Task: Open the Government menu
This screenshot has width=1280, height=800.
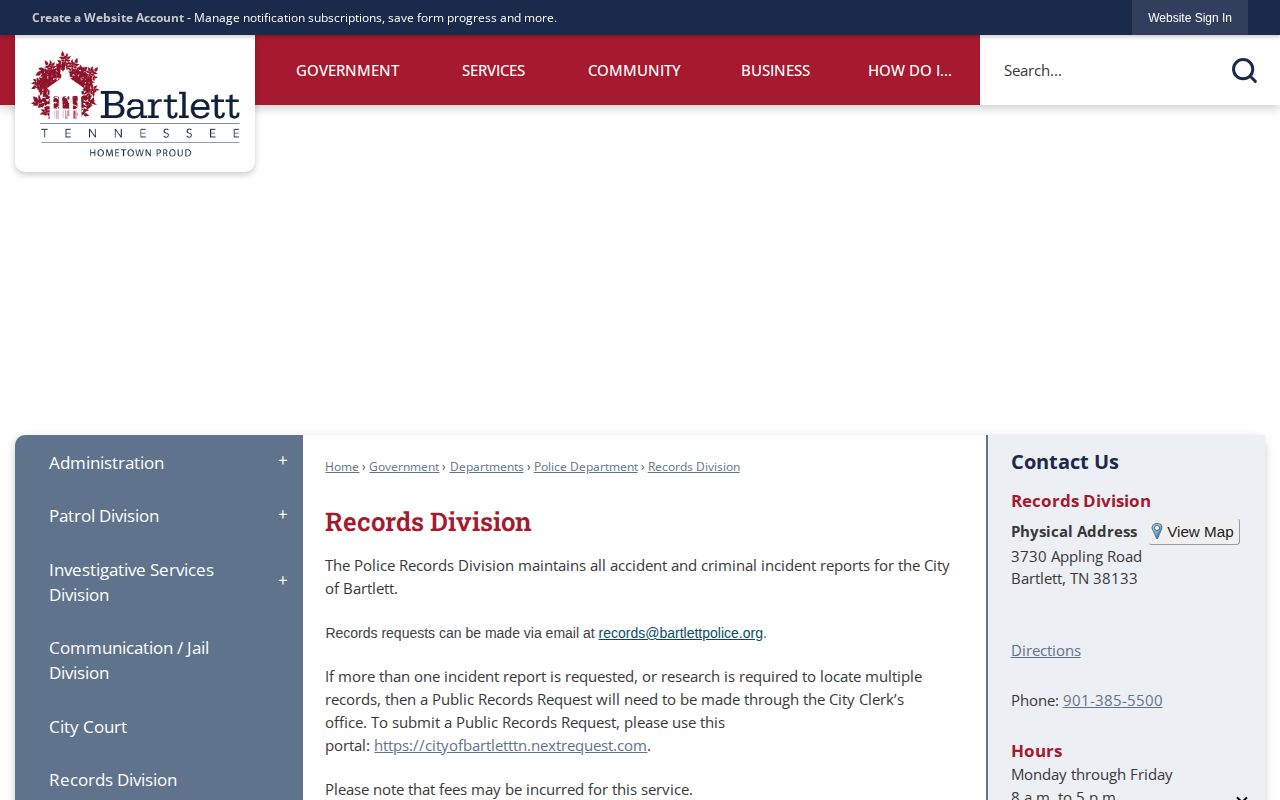Action: click(347, 70)
